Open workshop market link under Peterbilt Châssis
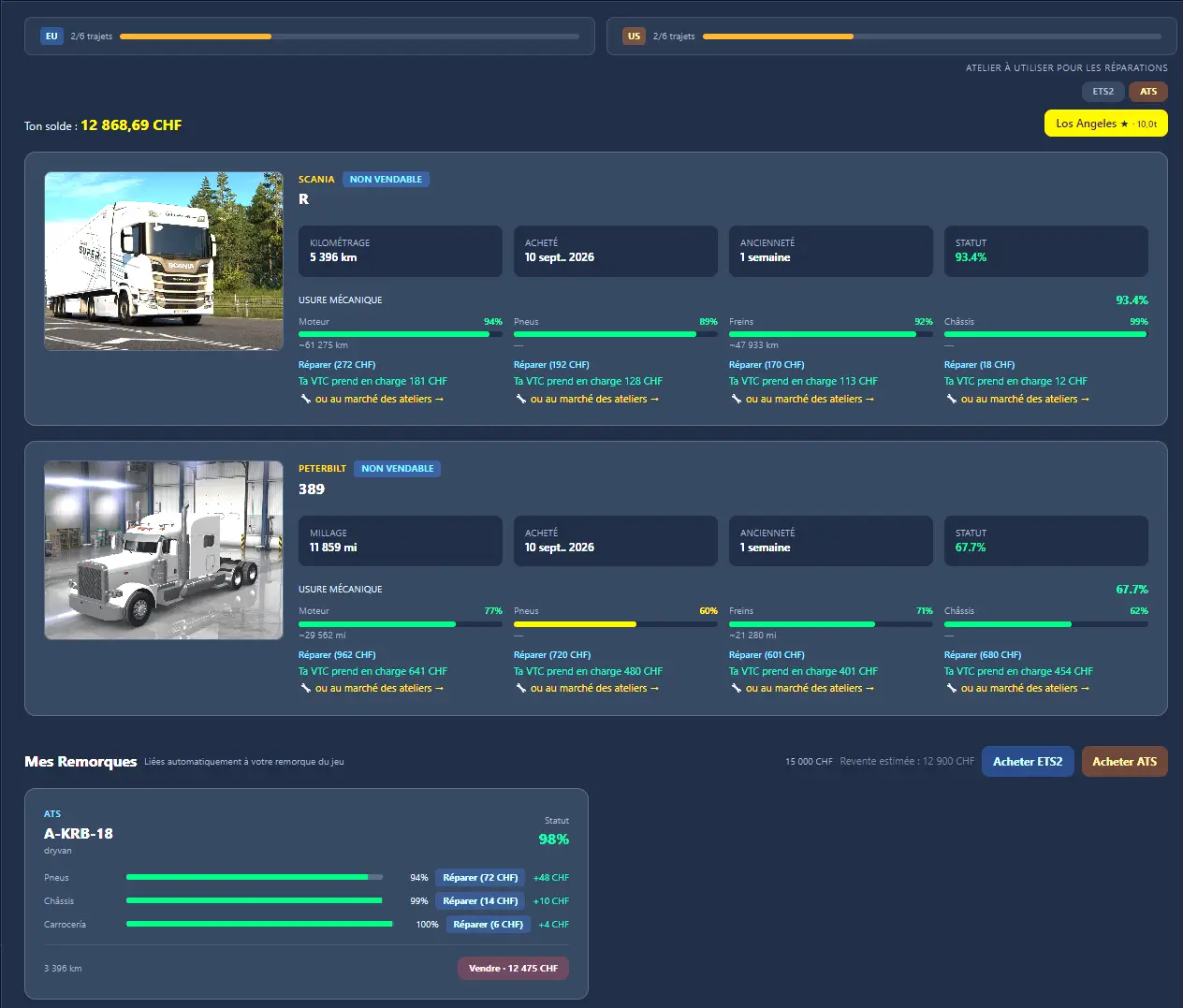This screenshot has width=1183, height=1008. click(x=1025, y=689)
